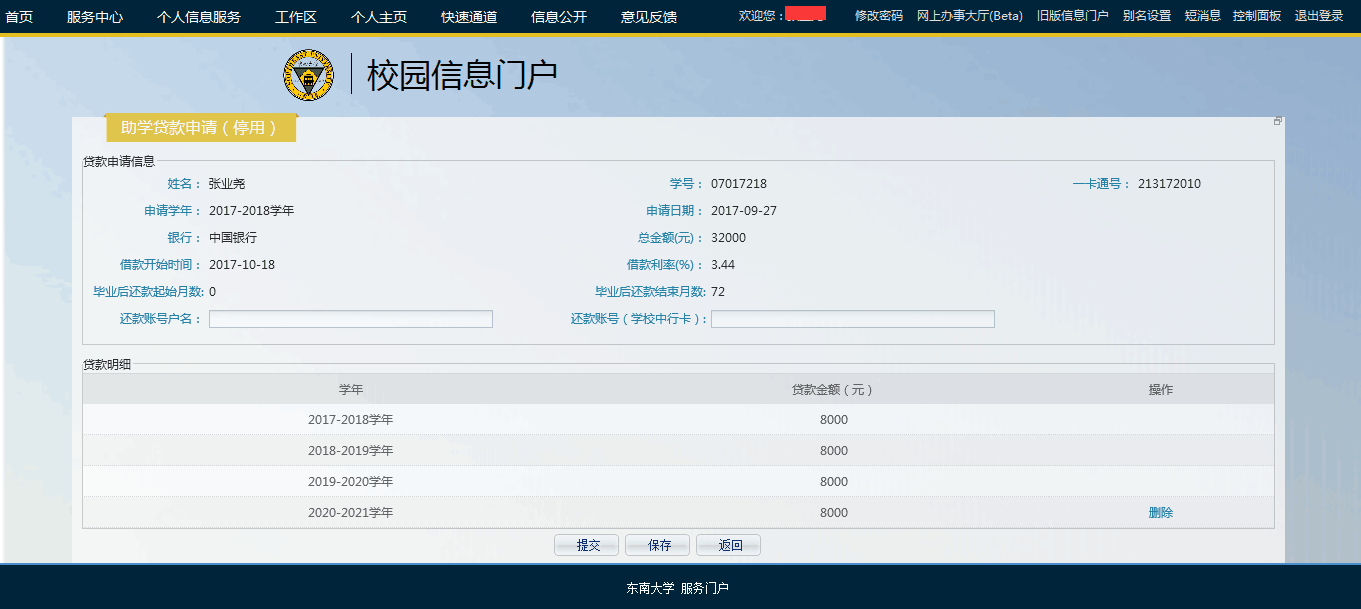Switch to 旧版信息门户
Viewport: 1361px width, 609px height.
click(x=1072, y=16)
